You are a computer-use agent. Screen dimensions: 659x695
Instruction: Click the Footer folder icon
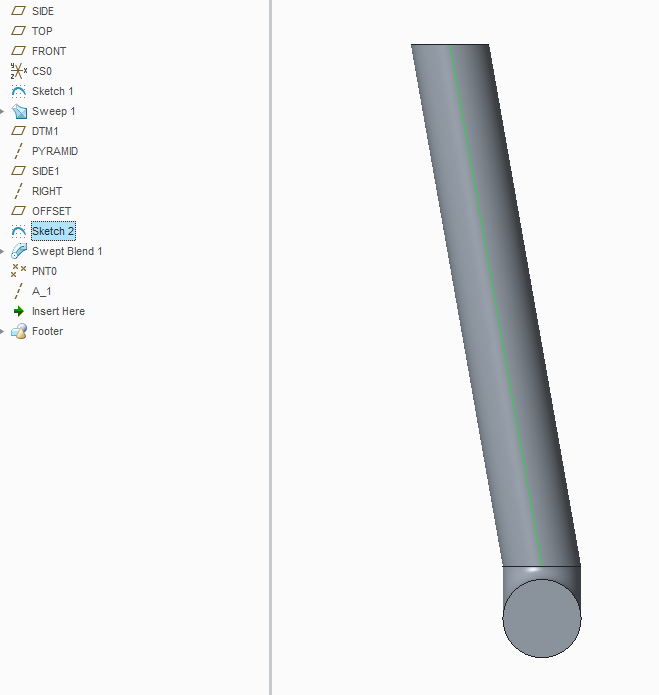(x=19, y=331)
